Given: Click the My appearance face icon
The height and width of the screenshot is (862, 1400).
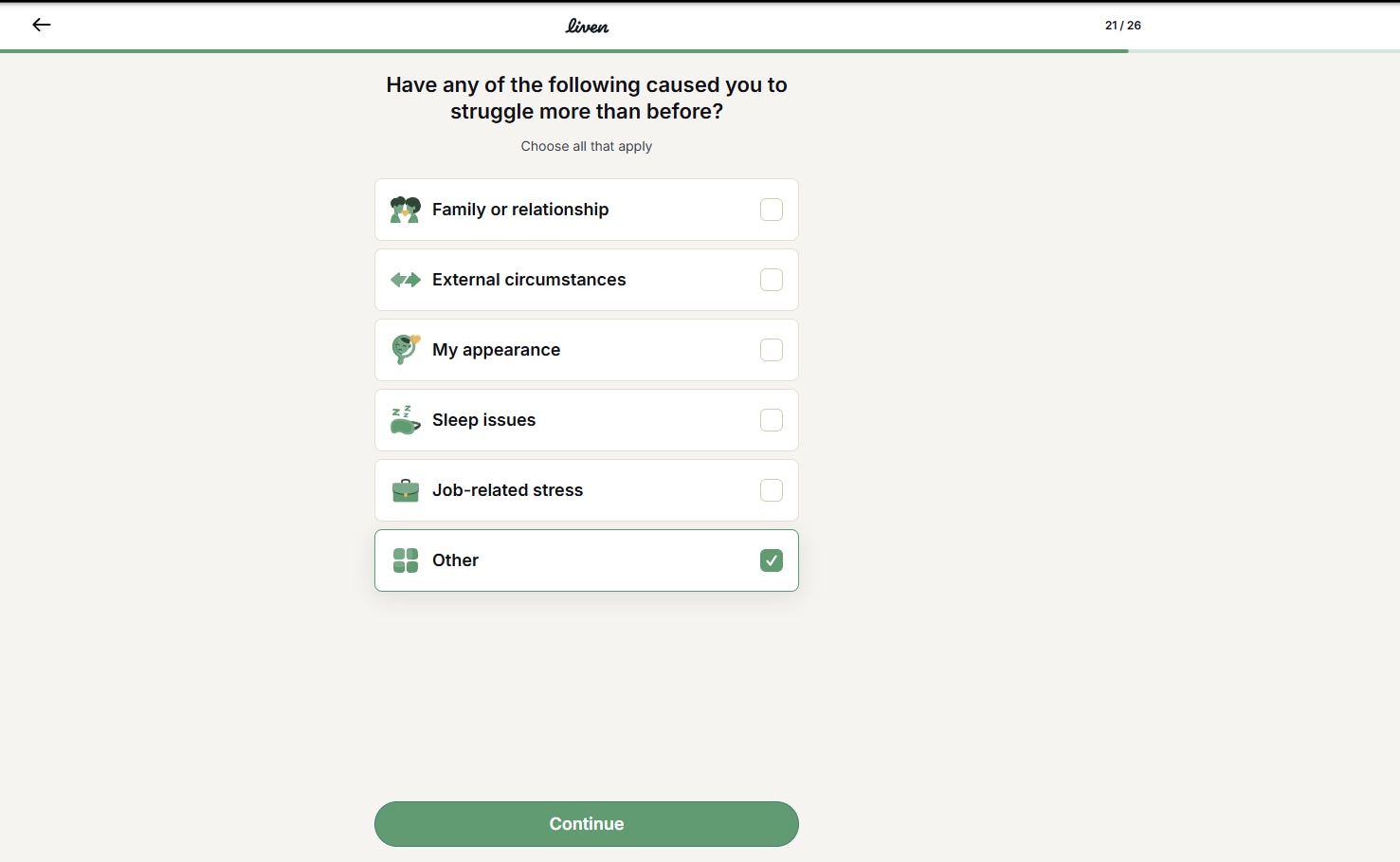Looking at the screenshot, I should click(x=406, y=349).
